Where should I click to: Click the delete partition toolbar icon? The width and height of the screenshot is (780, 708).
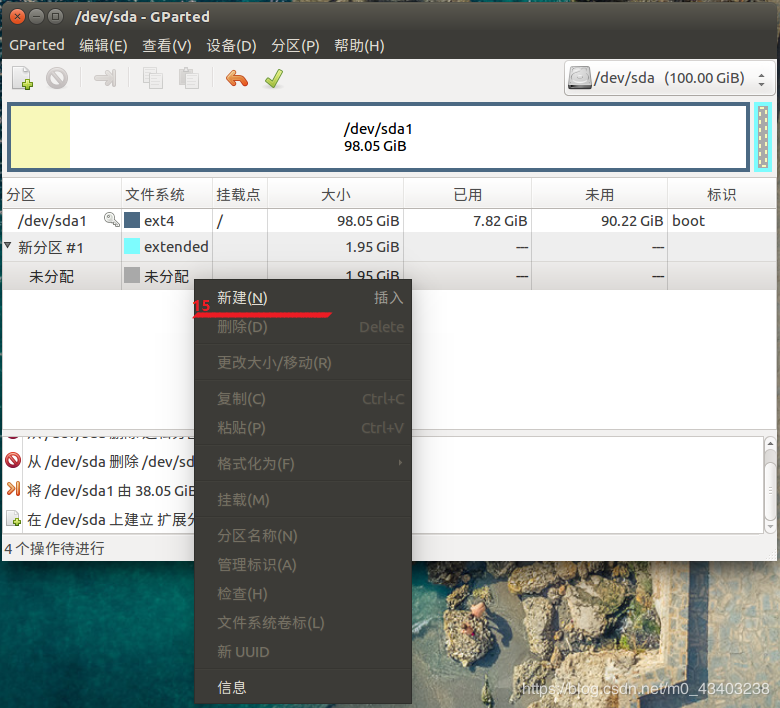(x=57, y=78)
